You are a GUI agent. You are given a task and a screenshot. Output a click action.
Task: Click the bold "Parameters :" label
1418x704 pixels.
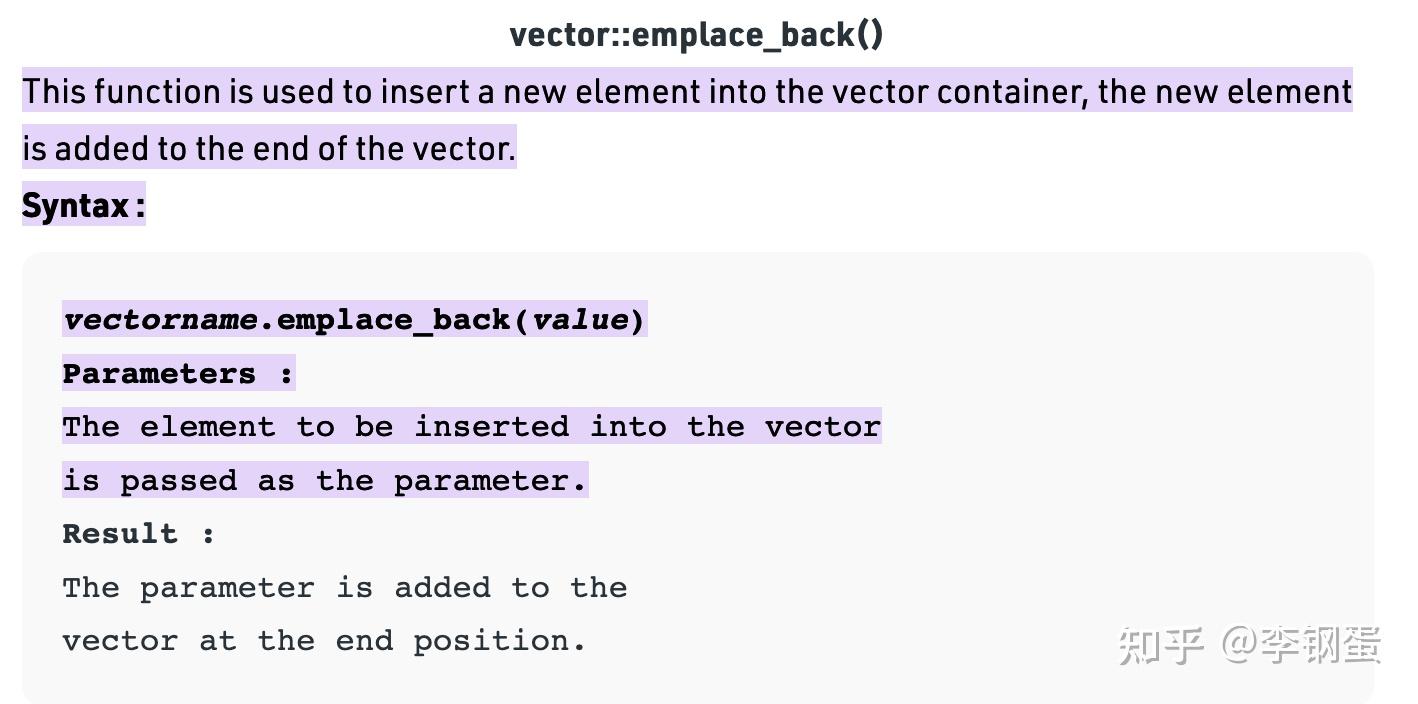click(x=178, y=374)
